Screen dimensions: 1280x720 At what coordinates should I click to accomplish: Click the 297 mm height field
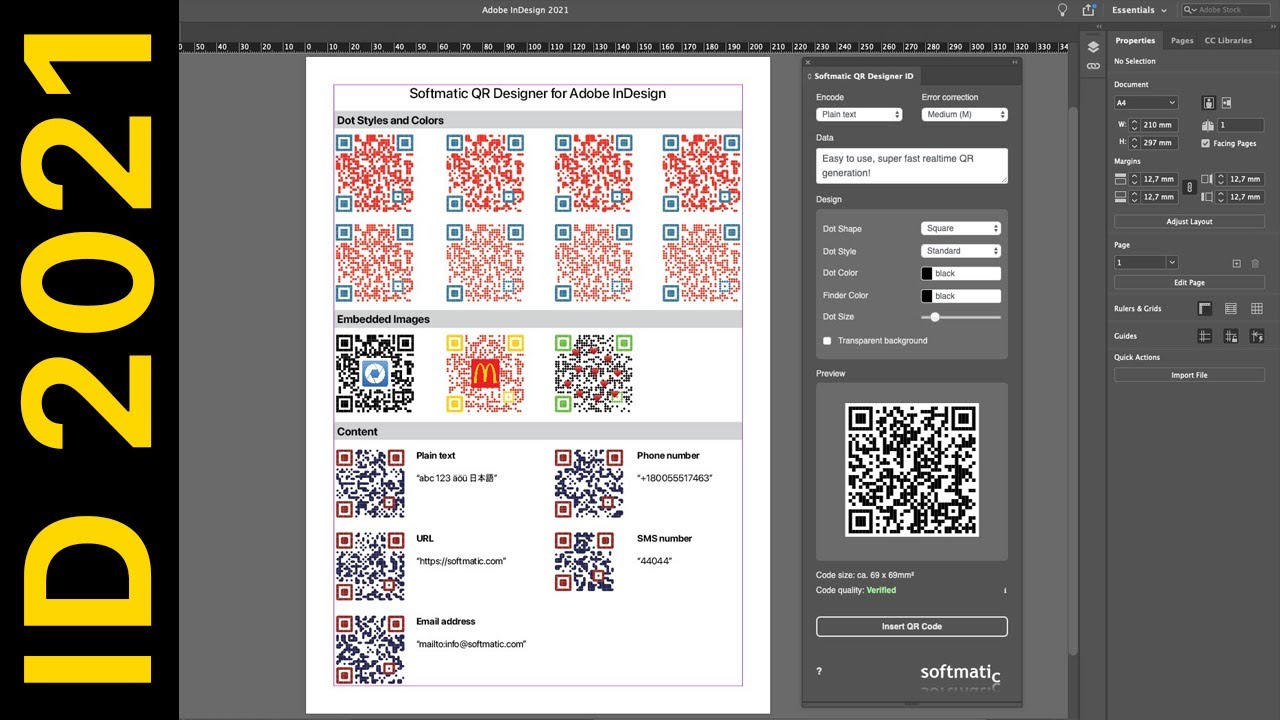coord(1159,143)
